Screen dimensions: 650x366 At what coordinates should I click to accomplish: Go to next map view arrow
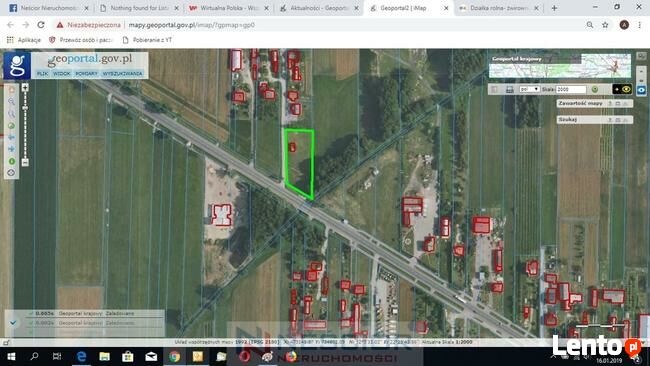(12, 149)
